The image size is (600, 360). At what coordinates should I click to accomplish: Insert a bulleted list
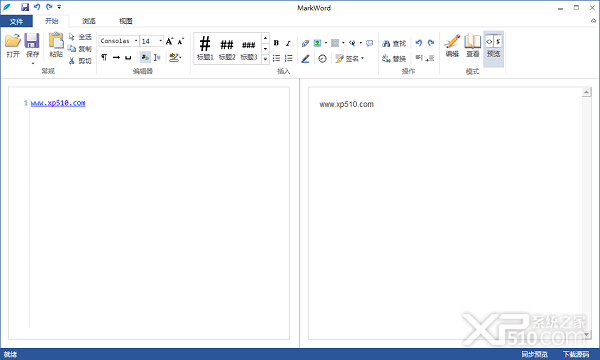click(276, 58)
